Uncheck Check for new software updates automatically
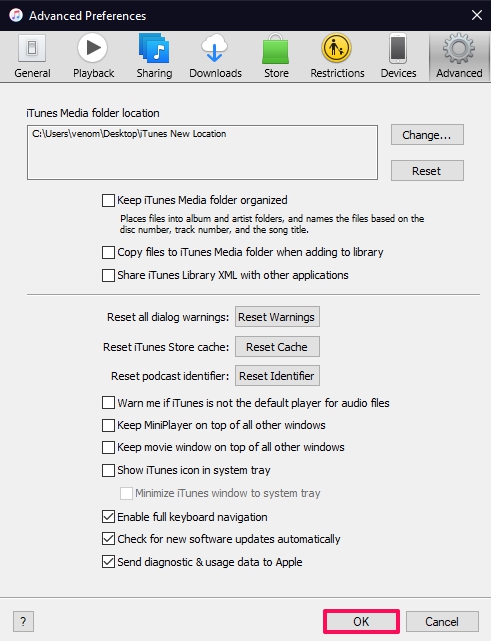The image size is (491, 641). point(108,539)
